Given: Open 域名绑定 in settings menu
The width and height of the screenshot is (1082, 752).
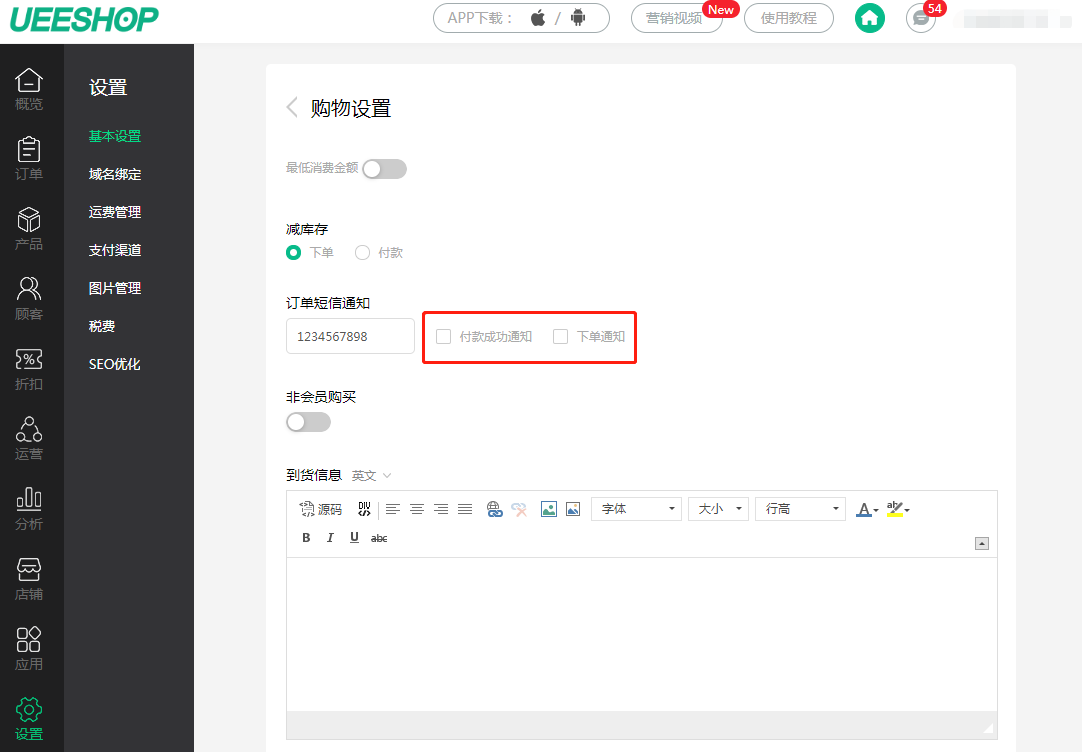Looking at the screenshot, I should (115, 175).
